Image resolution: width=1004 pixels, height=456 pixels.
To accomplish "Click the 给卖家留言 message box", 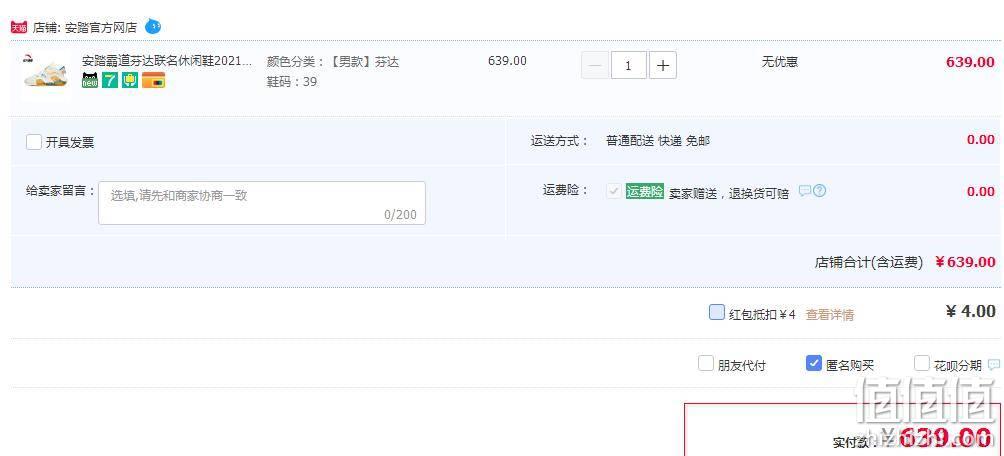I will tap(262, 203).
